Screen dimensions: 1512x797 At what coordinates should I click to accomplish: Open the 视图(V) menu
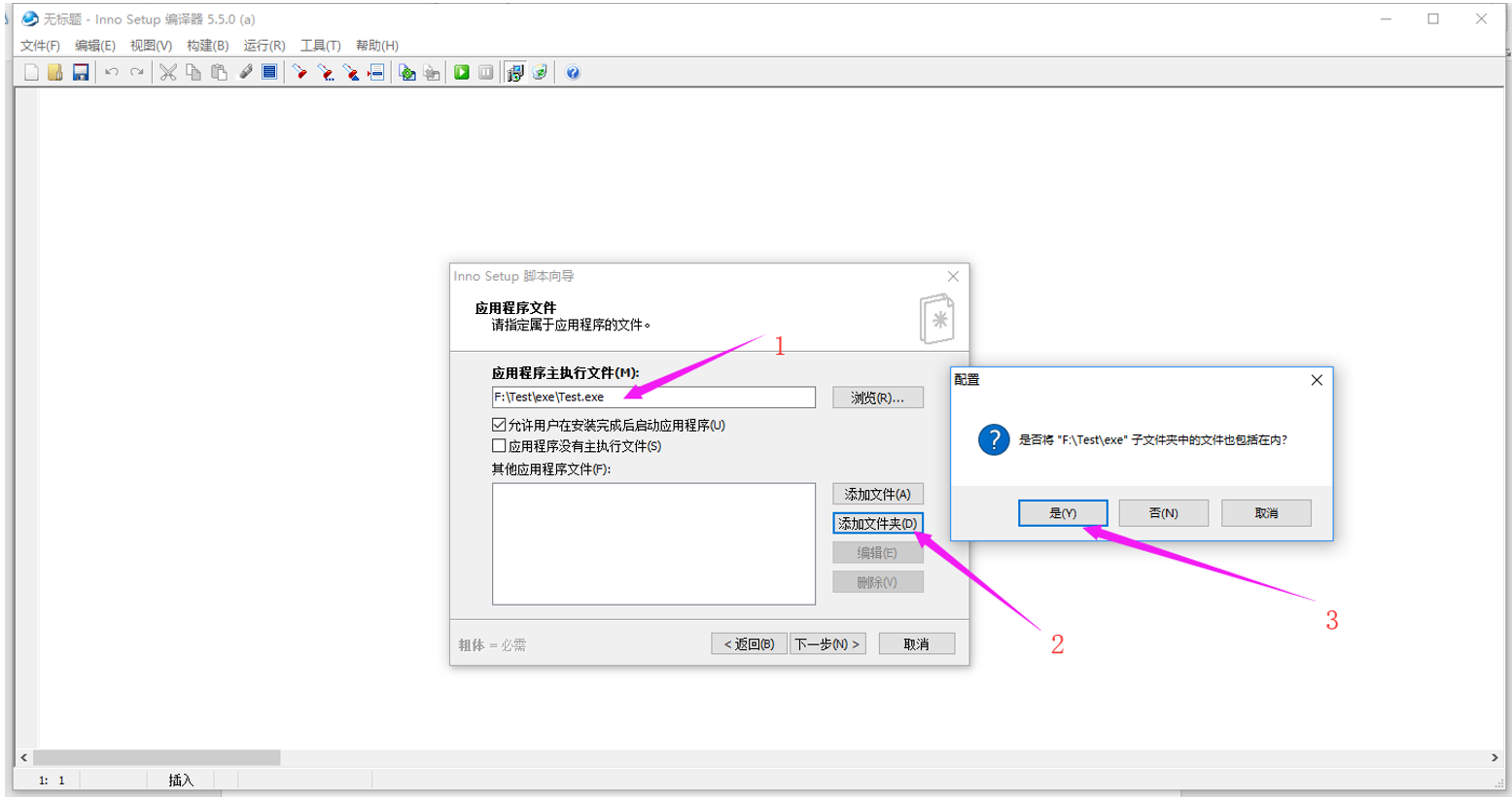click(151, 46)
